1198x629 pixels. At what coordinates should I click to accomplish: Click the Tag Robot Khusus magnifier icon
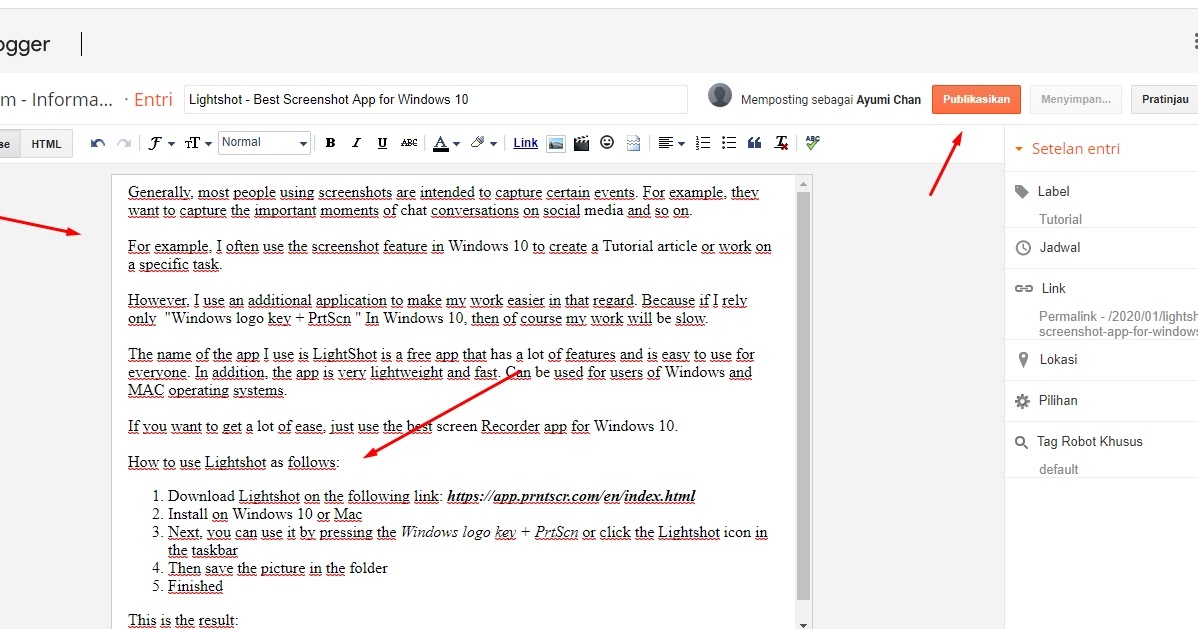point(1021,443)
